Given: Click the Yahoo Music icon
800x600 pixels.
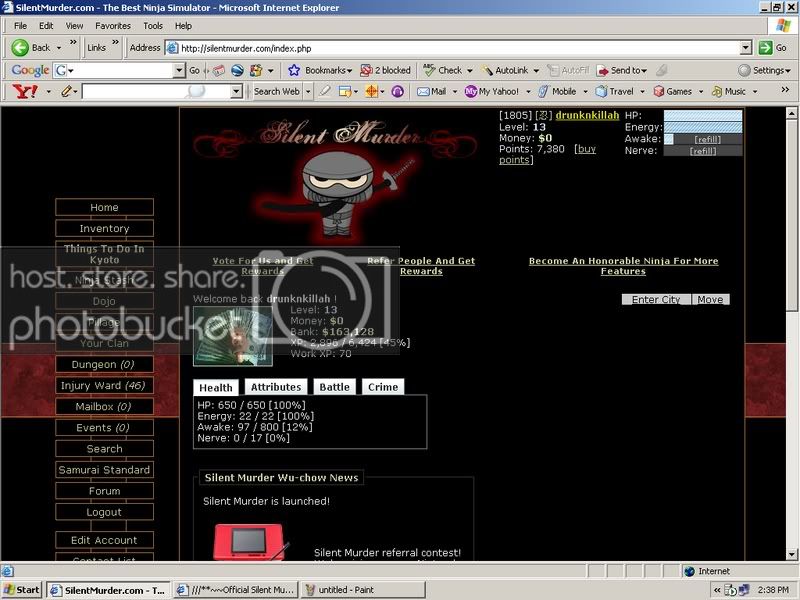Looking at the screenshot, I should click(x=717, y=91).
